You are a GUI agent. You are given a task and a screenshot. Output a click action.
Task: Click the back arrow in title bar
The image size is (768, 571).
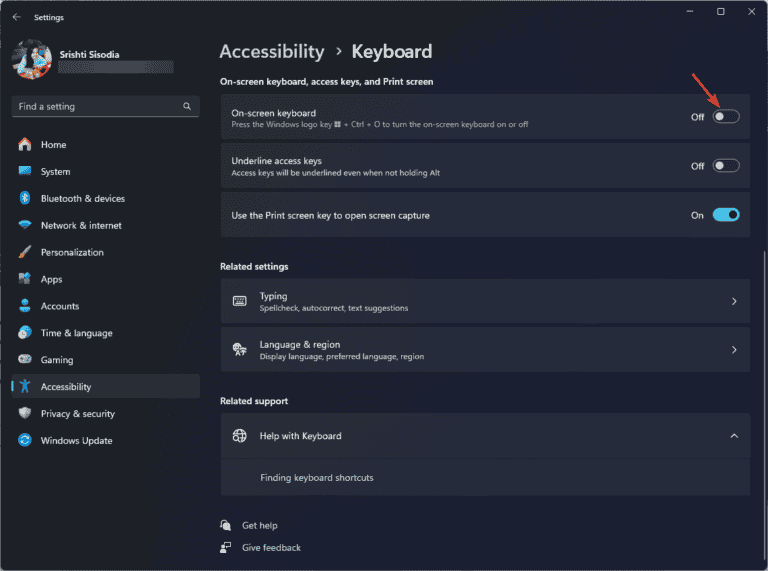point(16,17)
